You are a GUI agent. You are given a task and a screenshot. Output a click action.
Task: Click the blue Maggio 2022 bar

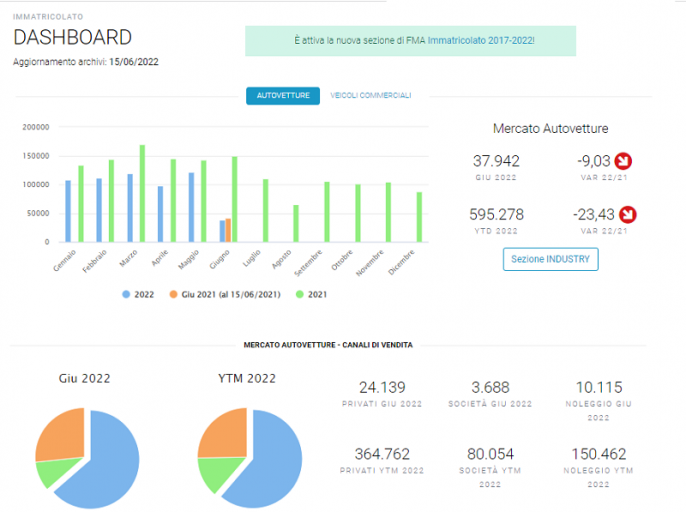pyautogui.click(x=191, y=207)
